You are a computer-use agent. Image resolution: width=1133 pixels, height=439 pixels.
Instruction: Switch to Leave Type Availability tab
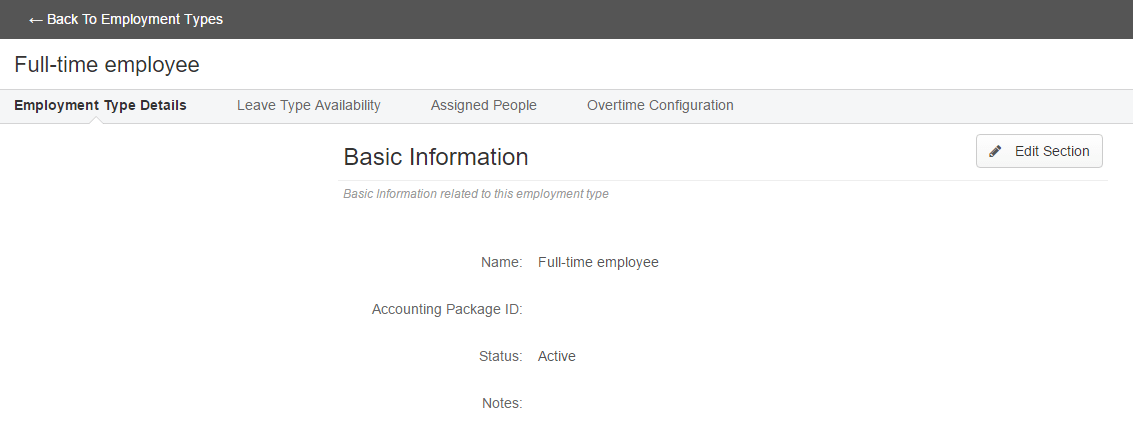pyautogui.click(x=309, y=105)
